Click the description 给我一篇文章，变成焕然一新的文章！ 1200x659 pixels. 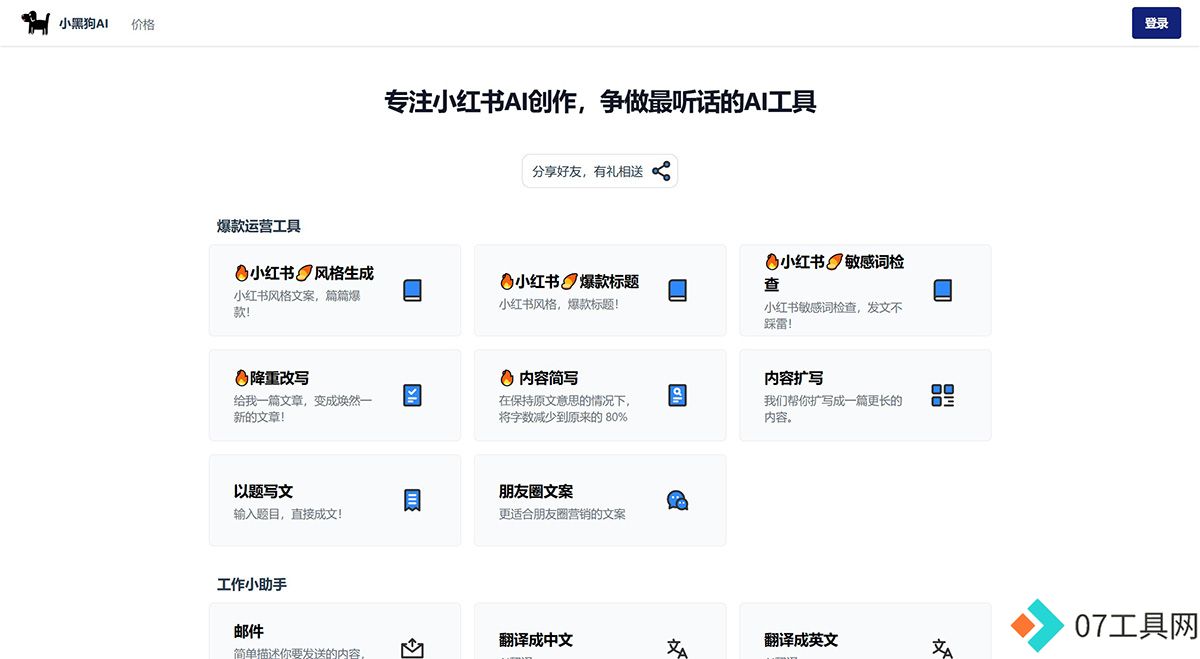pyautogui.click(x=303, y=408)
